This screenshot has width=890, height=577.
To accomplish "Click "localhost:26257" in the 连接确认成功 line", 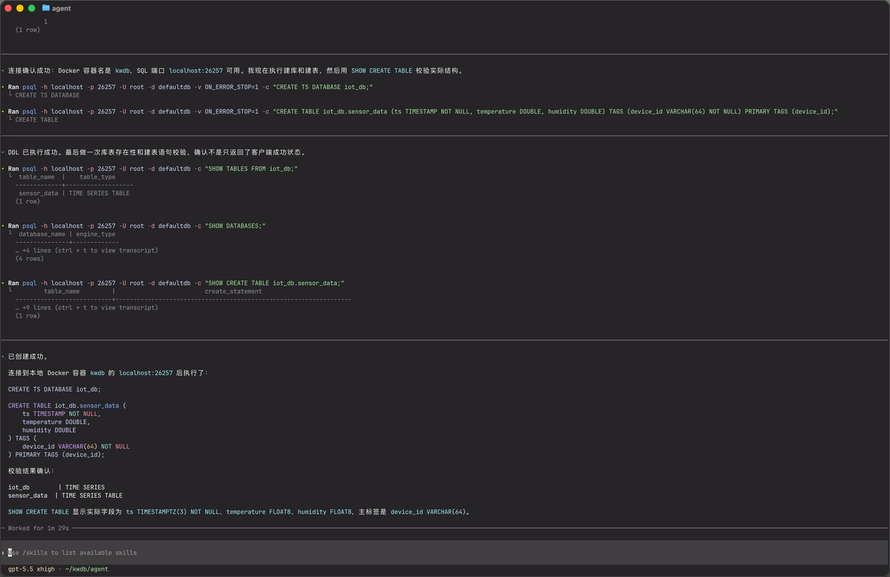I will [x=196, y=71].
